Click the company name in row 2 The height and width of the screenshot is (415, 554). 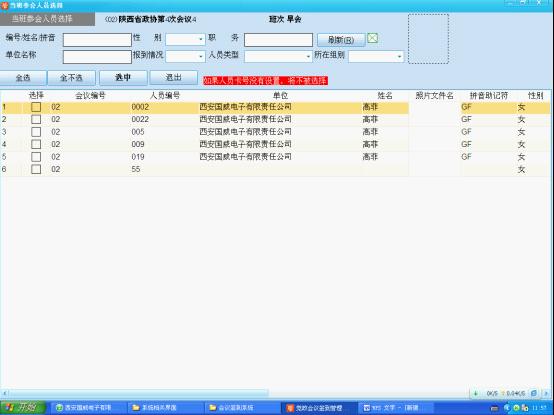(245, 119)
